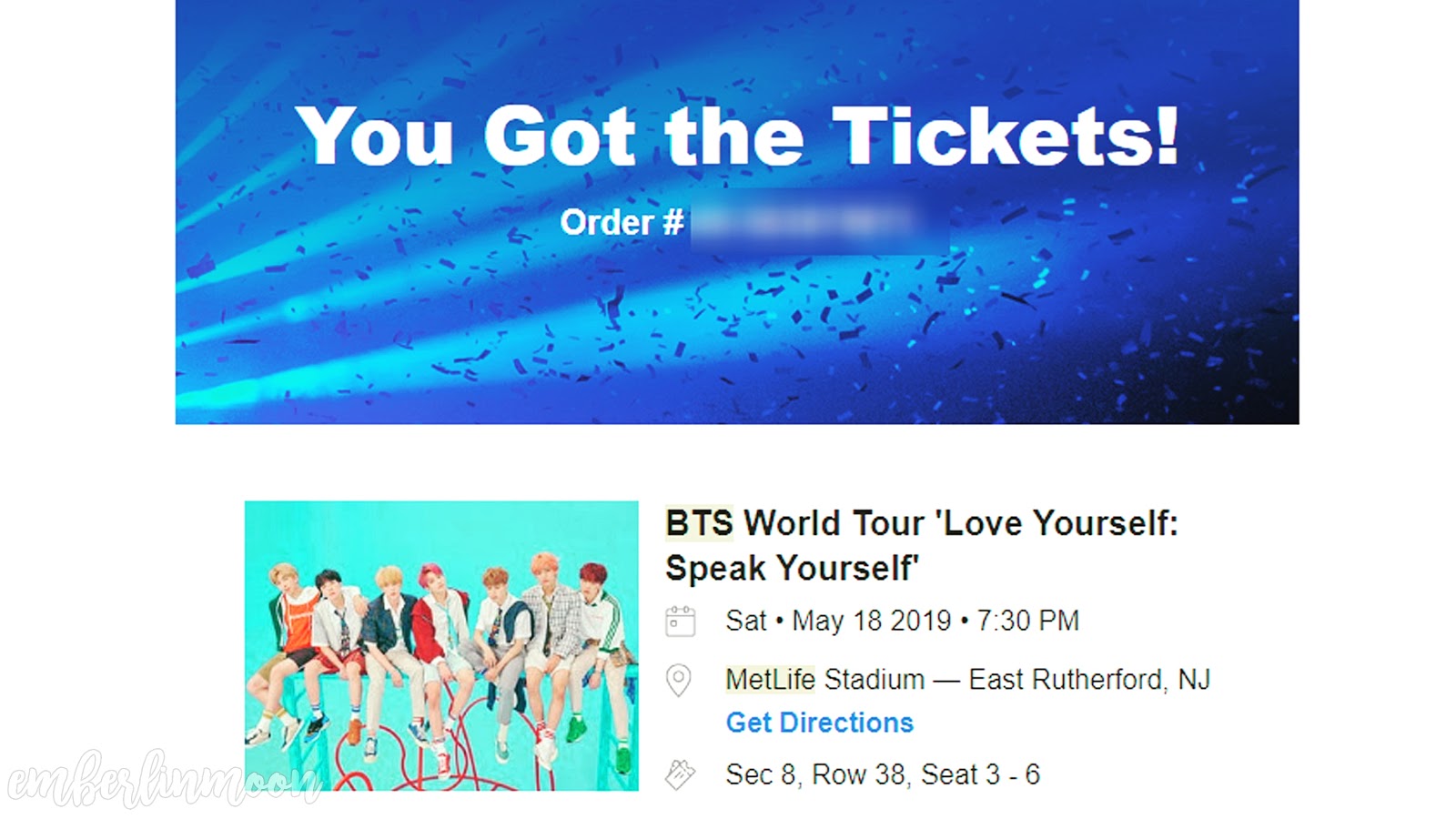Click the Stadium word in the venue line
1456x819 pixels.
[875, 680]
